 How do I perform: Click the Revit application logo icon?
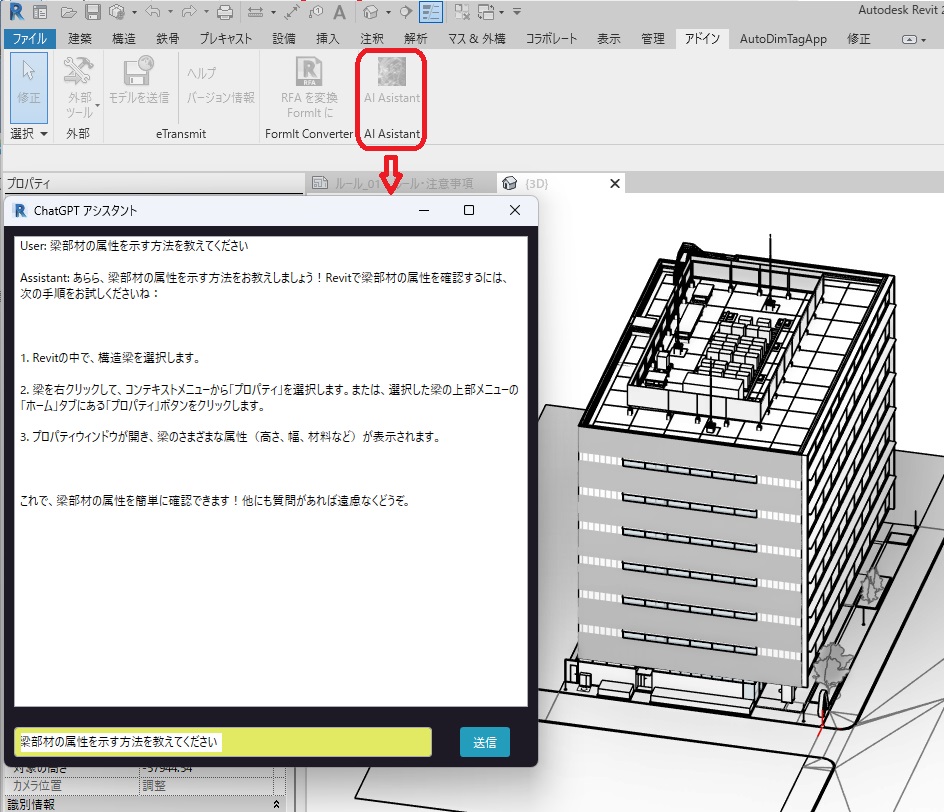tap(16, 11)
